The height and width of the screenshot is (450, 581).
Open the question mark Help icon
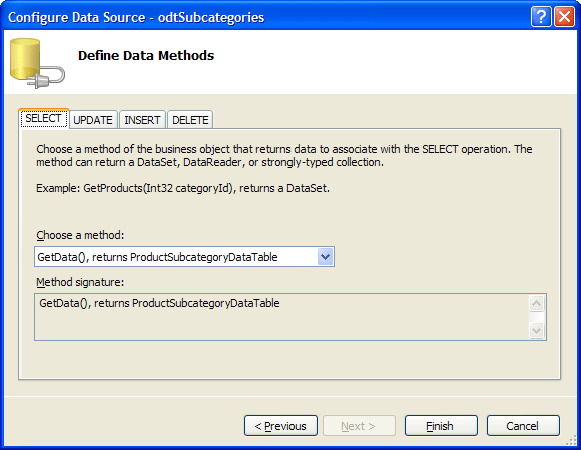[541, 17]
